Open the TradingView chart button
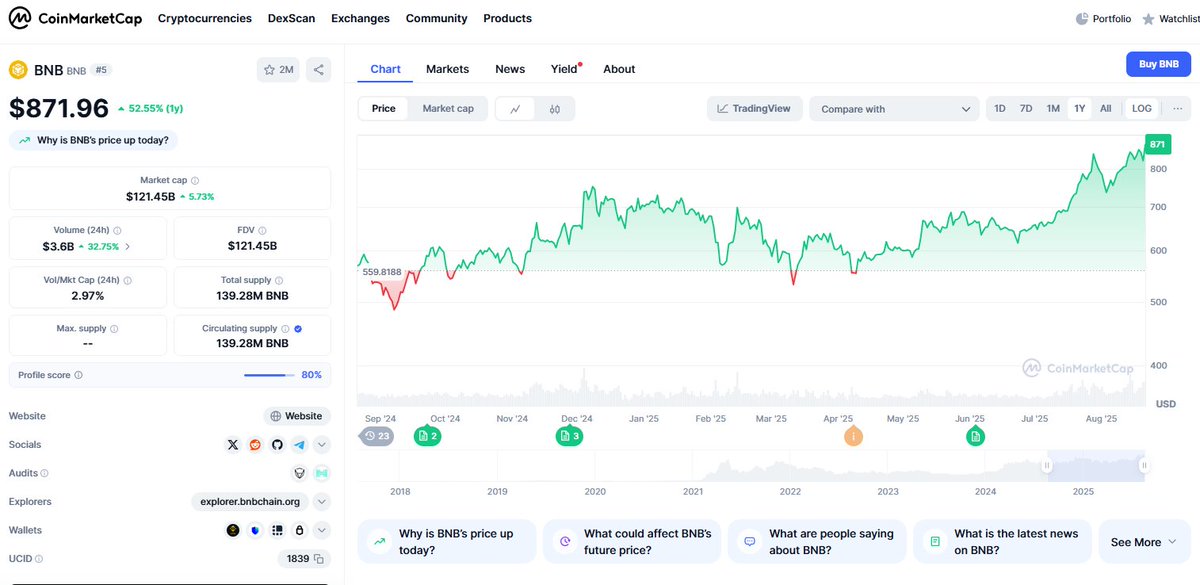The width and height of the screenshot is (1200, 585). (755, 109)
